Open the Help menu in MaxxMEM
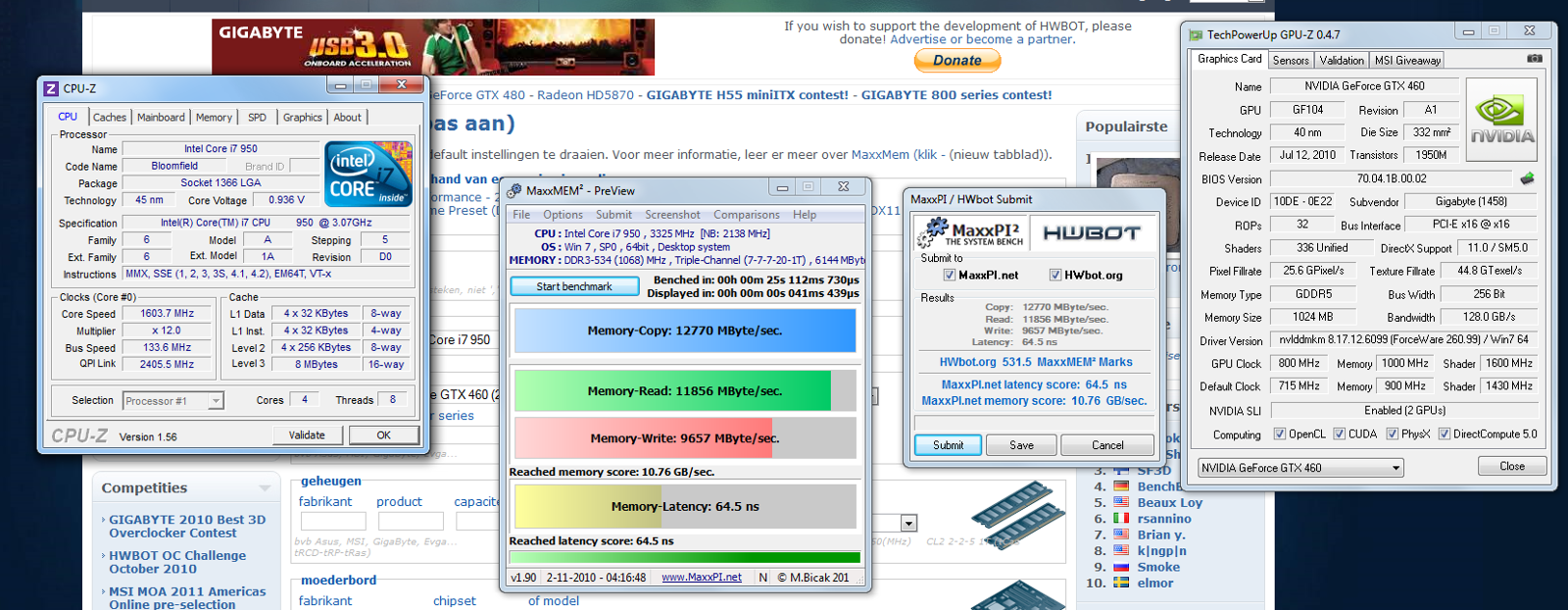 tap(805, 215)
